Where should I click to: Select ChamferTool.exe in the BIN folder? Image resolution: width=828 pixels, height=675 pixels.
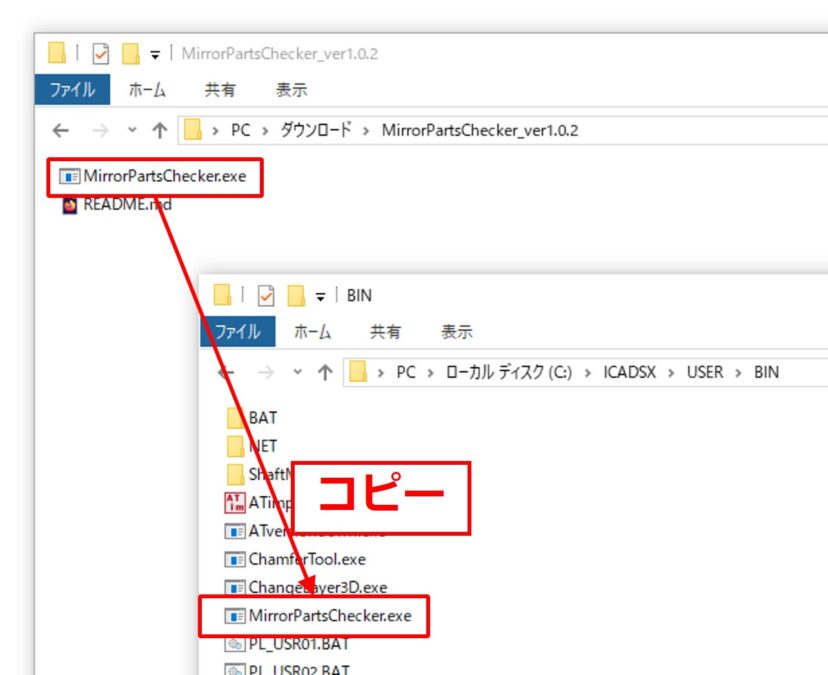point(306,559)
